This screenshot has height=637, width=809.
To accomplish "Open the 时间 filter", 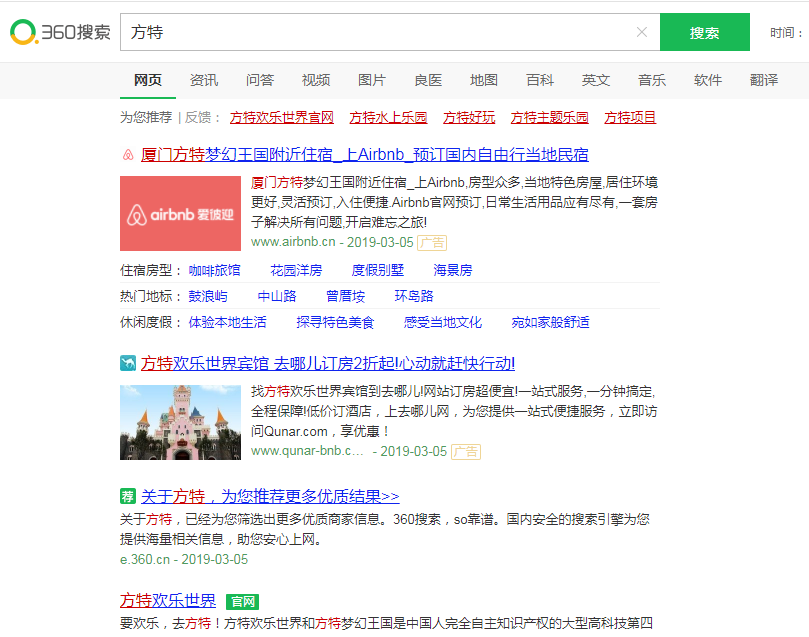I will (787, 32).
